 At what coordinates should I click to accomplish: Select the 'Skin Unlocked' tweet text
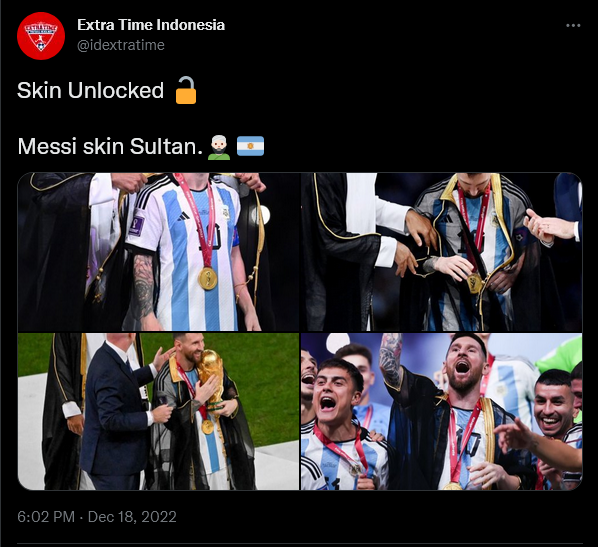coord(90,90)
